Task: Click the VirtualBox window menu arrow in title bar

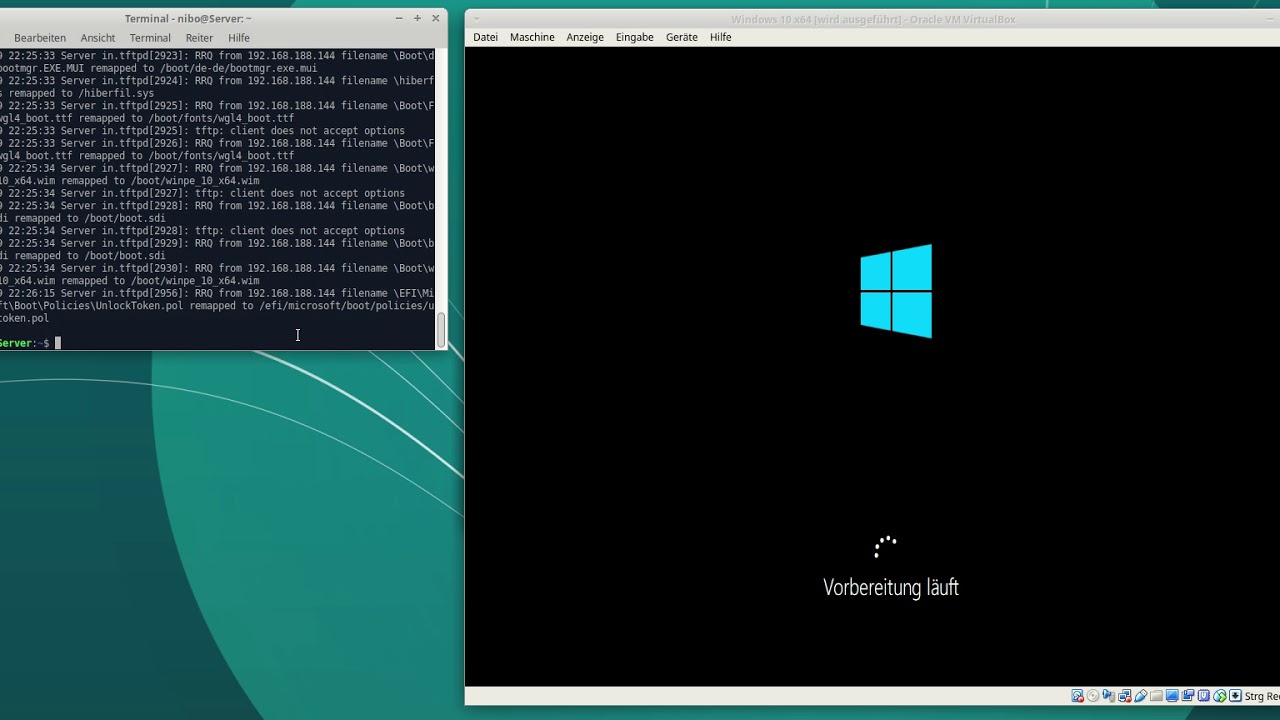Action: [476, 18]
